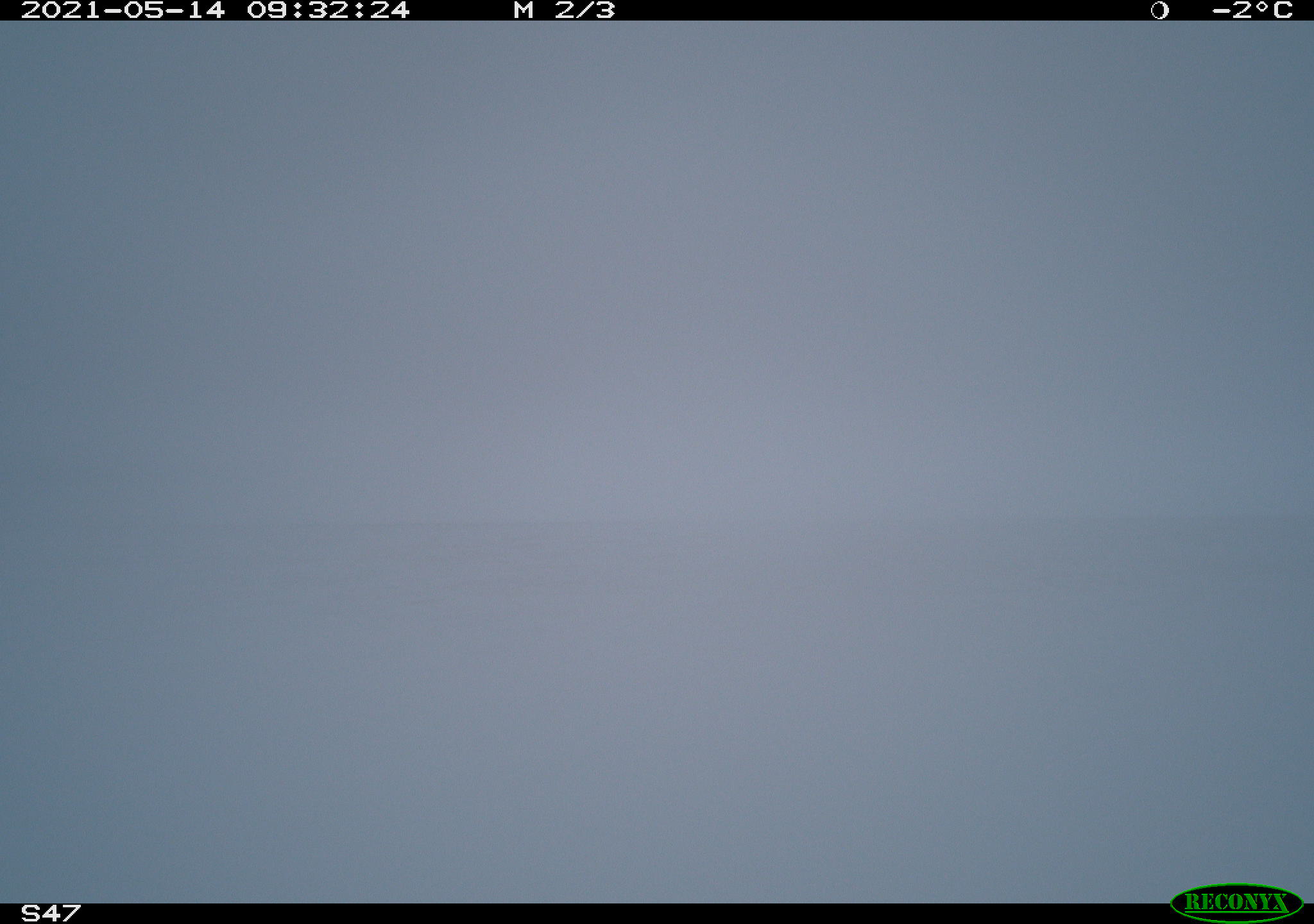Click the year 2021 in the timestamp
1314x924 pixels.
62,10
